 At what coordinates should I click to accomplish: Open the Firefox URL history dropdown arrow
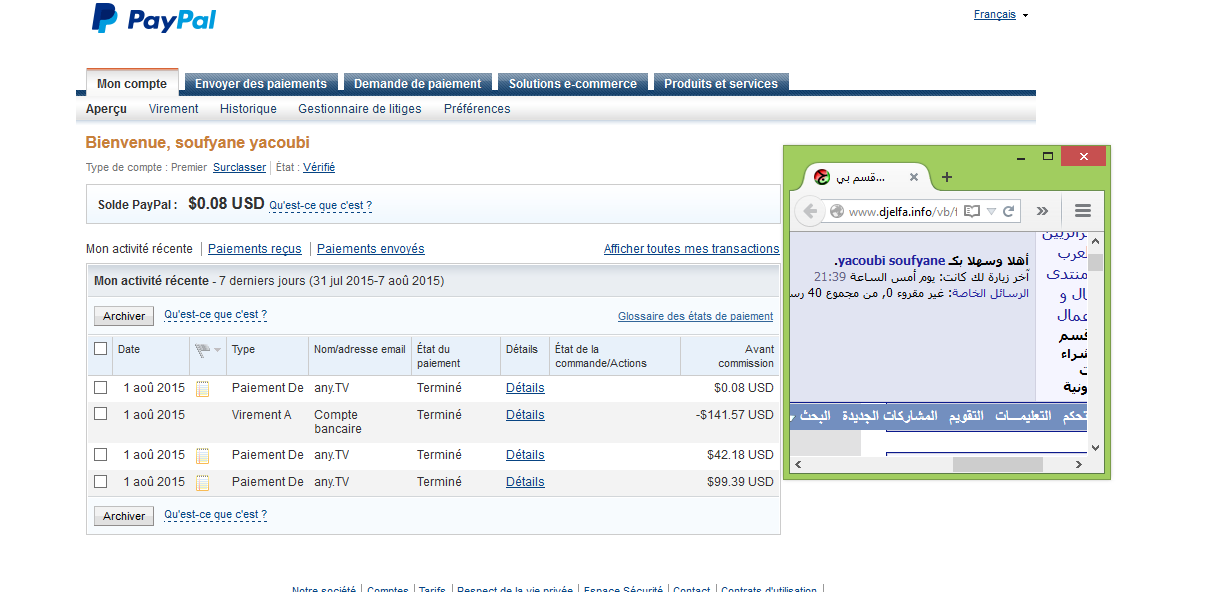(991, 211)
